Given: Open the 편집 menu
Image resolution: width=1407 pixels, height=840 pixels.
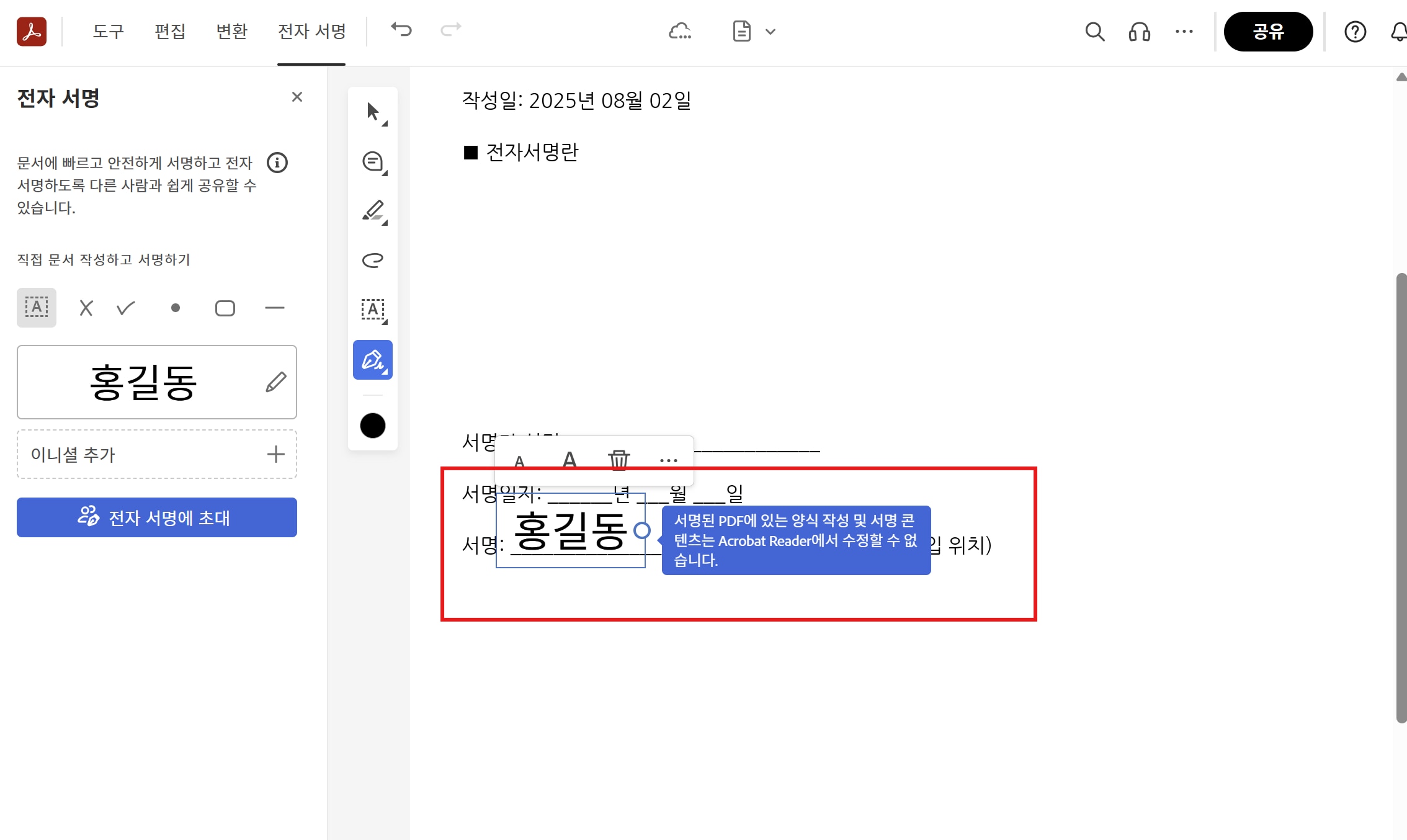Looking at the screenshot, I should [x=170, y=31].
